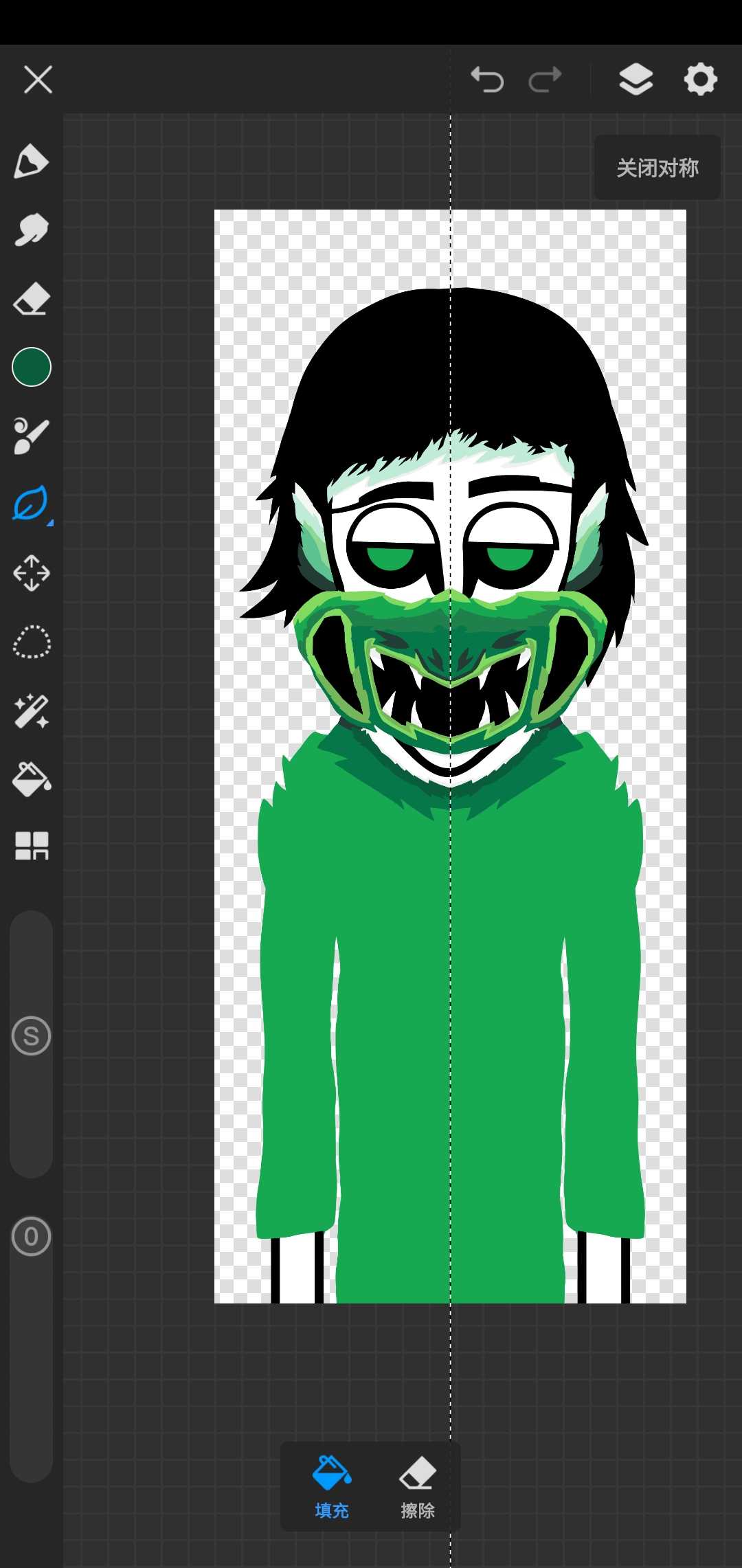The image size is (742, 1568).
Task: Select the magic wand tool
Action: click(x=32, y=711)
